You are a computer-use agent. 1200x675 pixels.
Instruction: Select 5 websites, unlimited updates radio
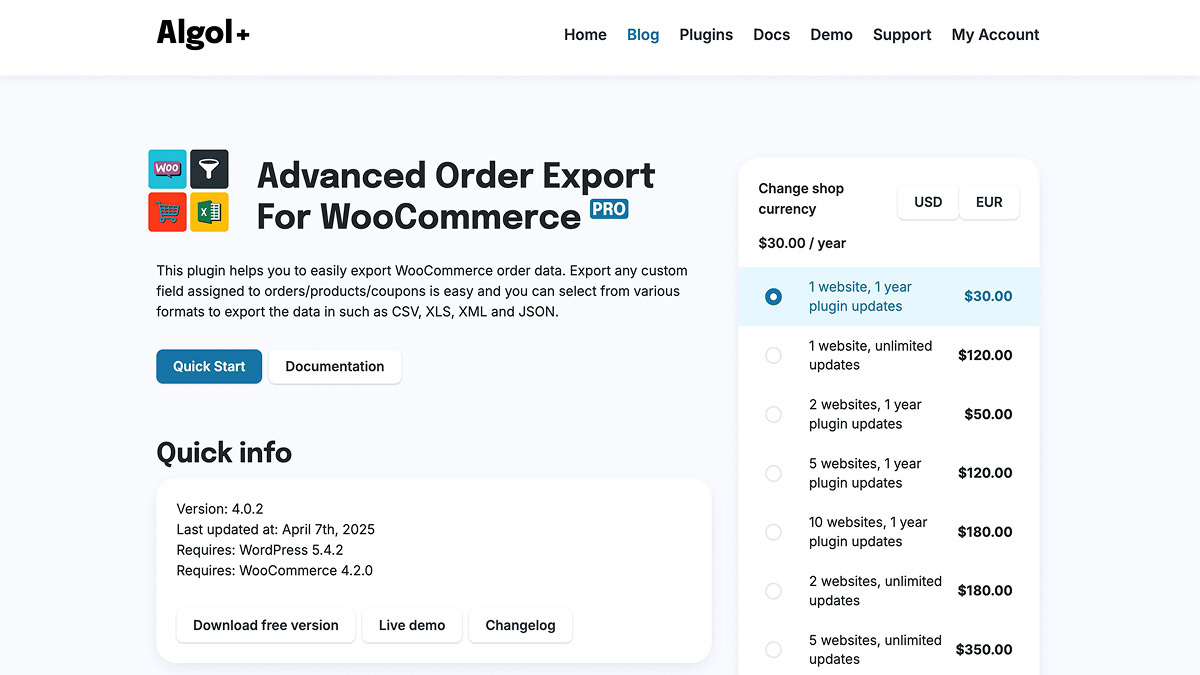click(x=773, y=650)
